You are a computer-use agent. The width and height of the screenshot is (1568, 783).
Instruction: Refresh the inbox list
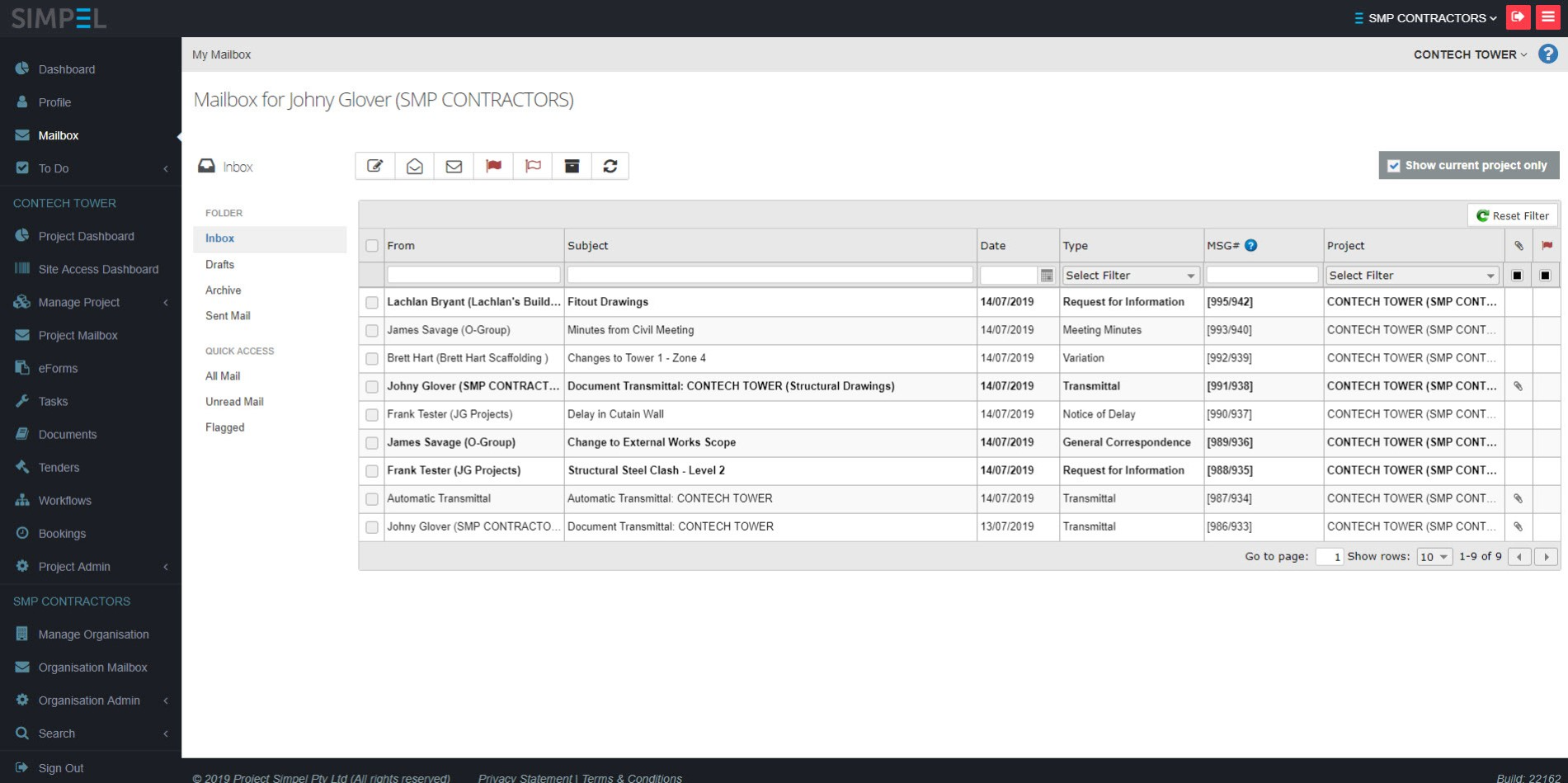[610, 165]
